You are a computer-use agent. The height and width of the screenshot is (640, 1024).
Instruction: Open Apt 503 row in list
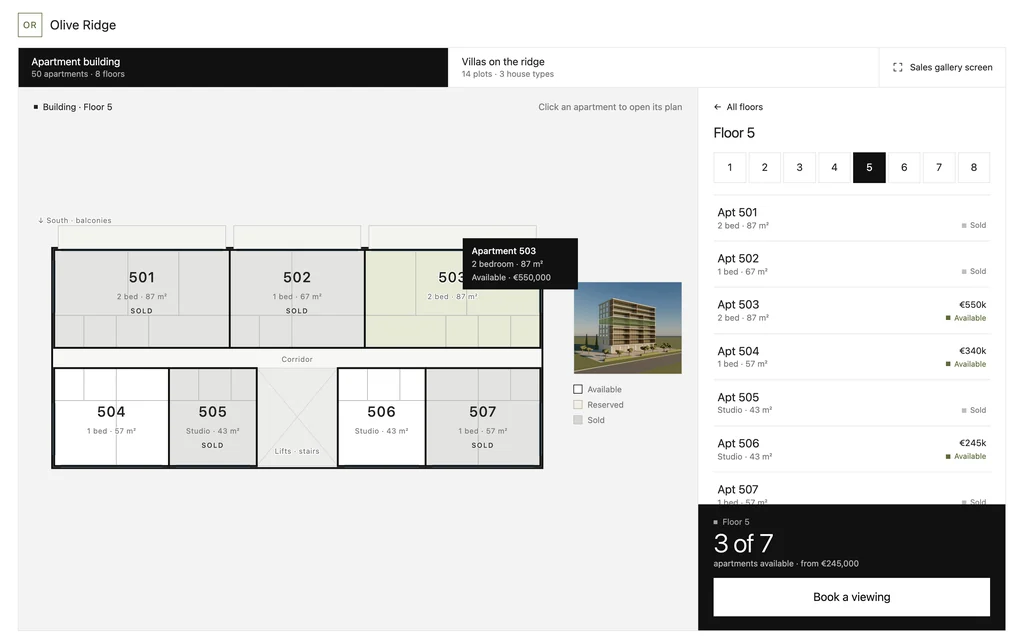coord(852,311)
